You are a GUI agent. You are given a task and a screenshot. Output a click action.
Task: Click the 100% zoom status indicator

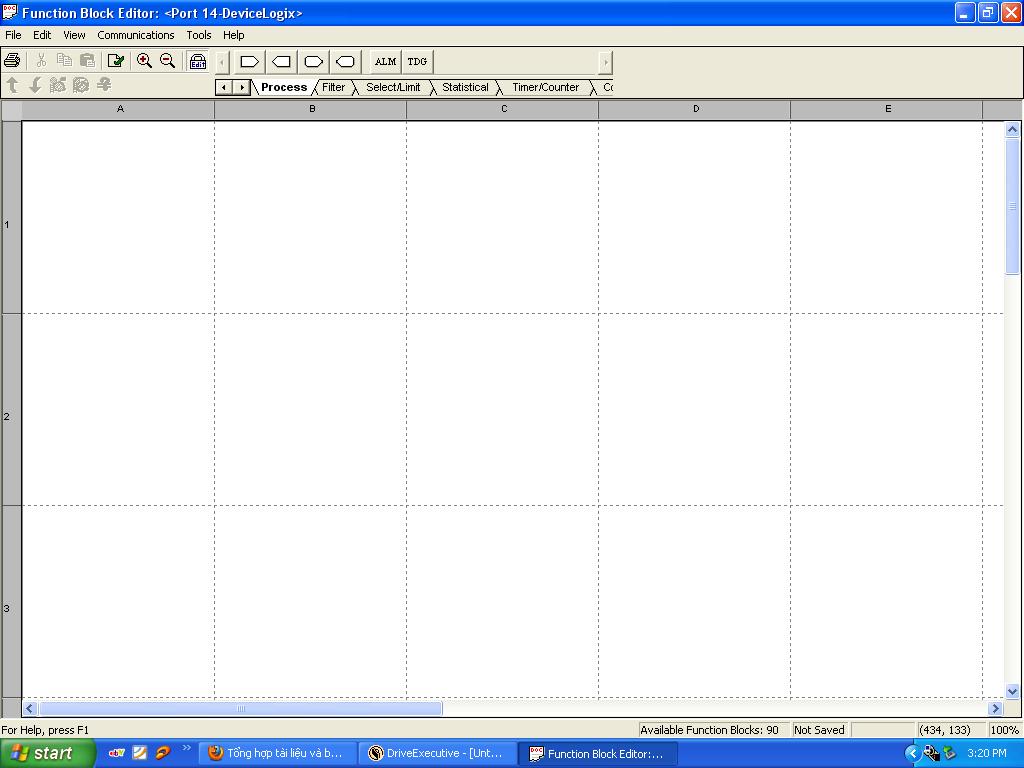pos(1004,730)
